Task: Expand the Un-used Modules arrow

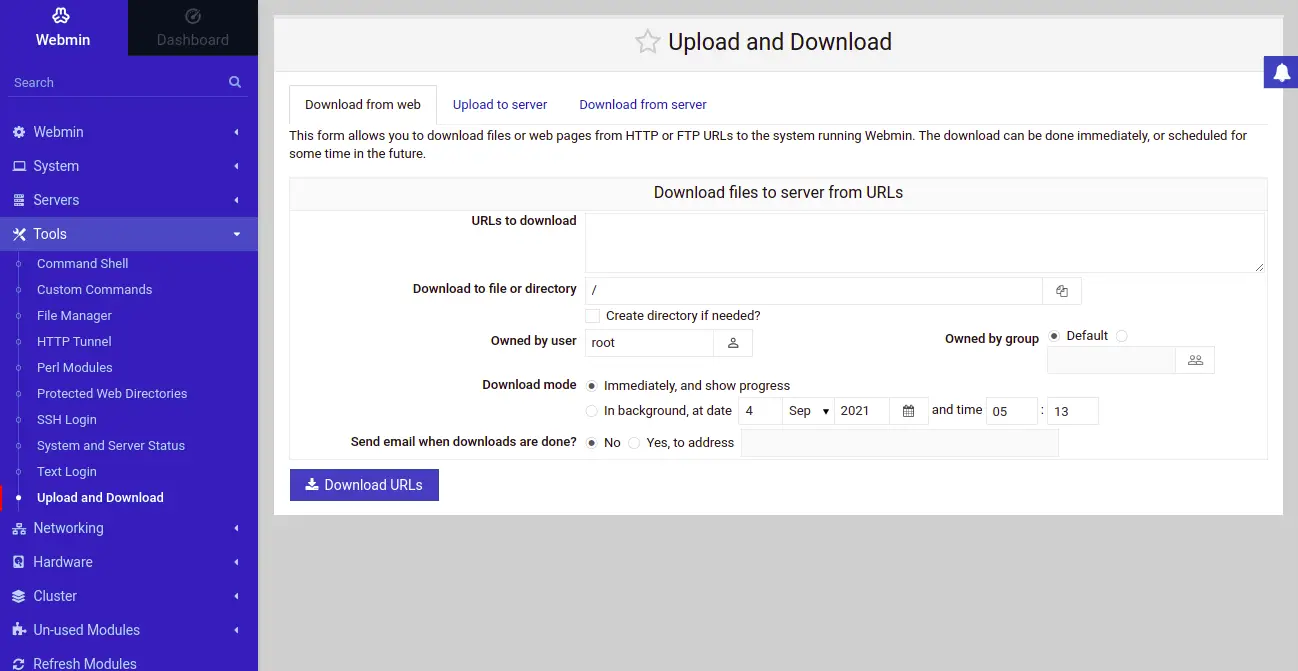Action: point(237,630)
